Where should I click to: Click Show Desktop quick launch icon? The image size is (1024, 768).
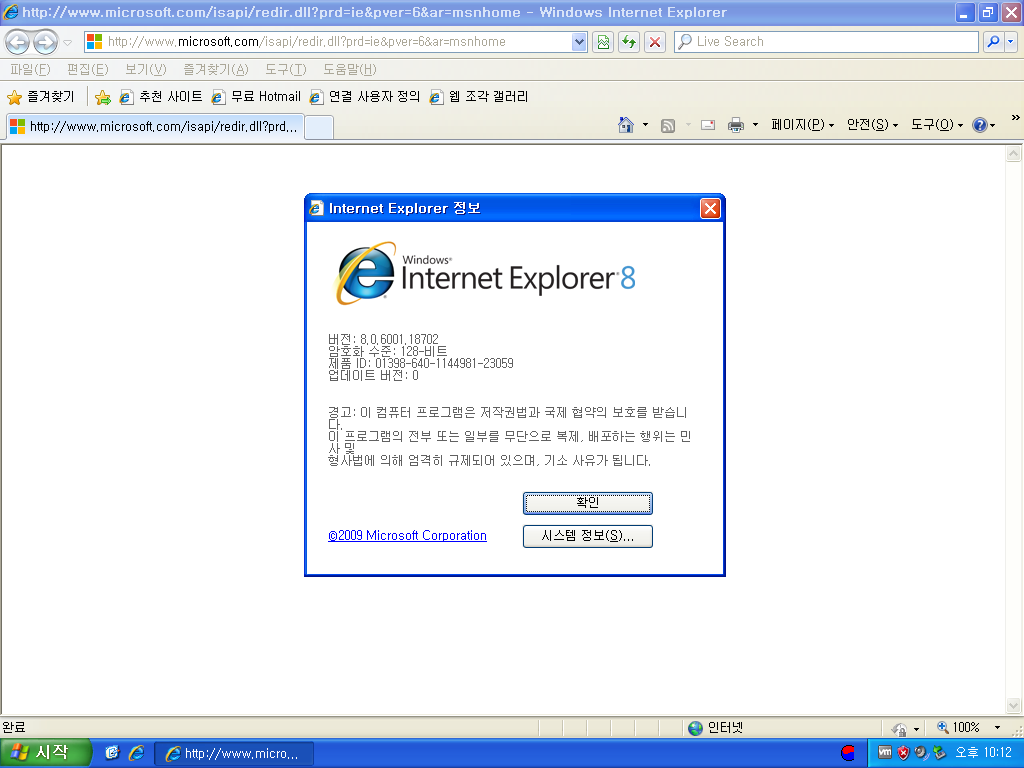[x=112, y=753]
